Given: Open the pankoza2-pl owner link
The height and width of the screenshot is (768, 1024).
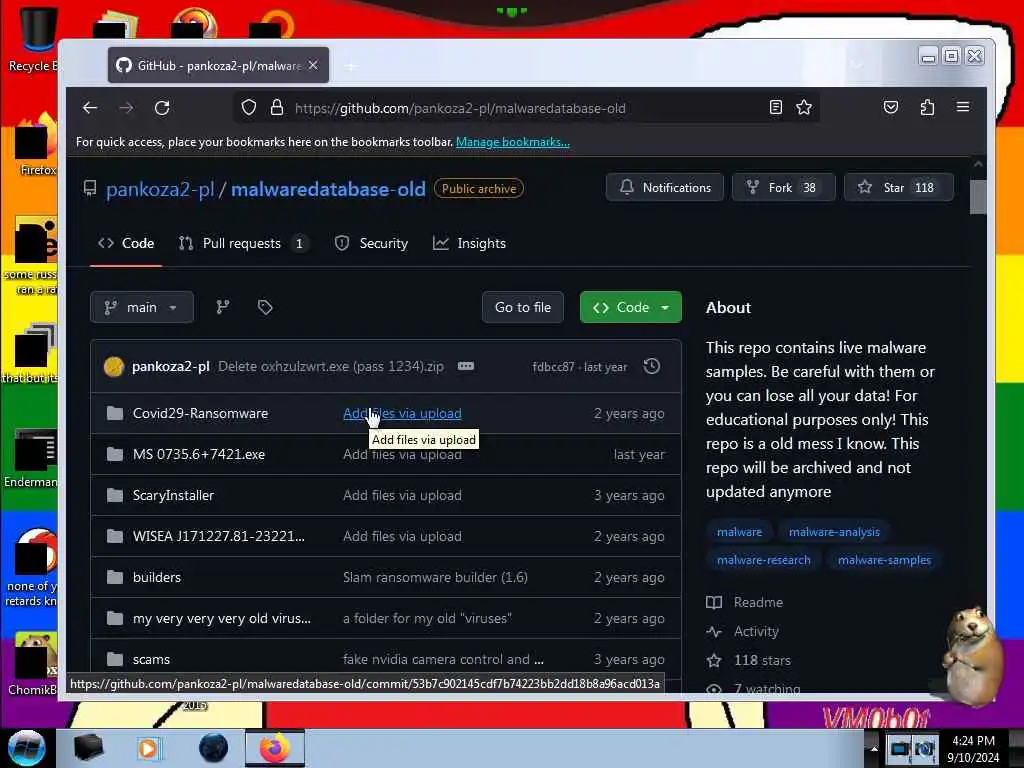Looking at the screenshot, I should 160,189.
